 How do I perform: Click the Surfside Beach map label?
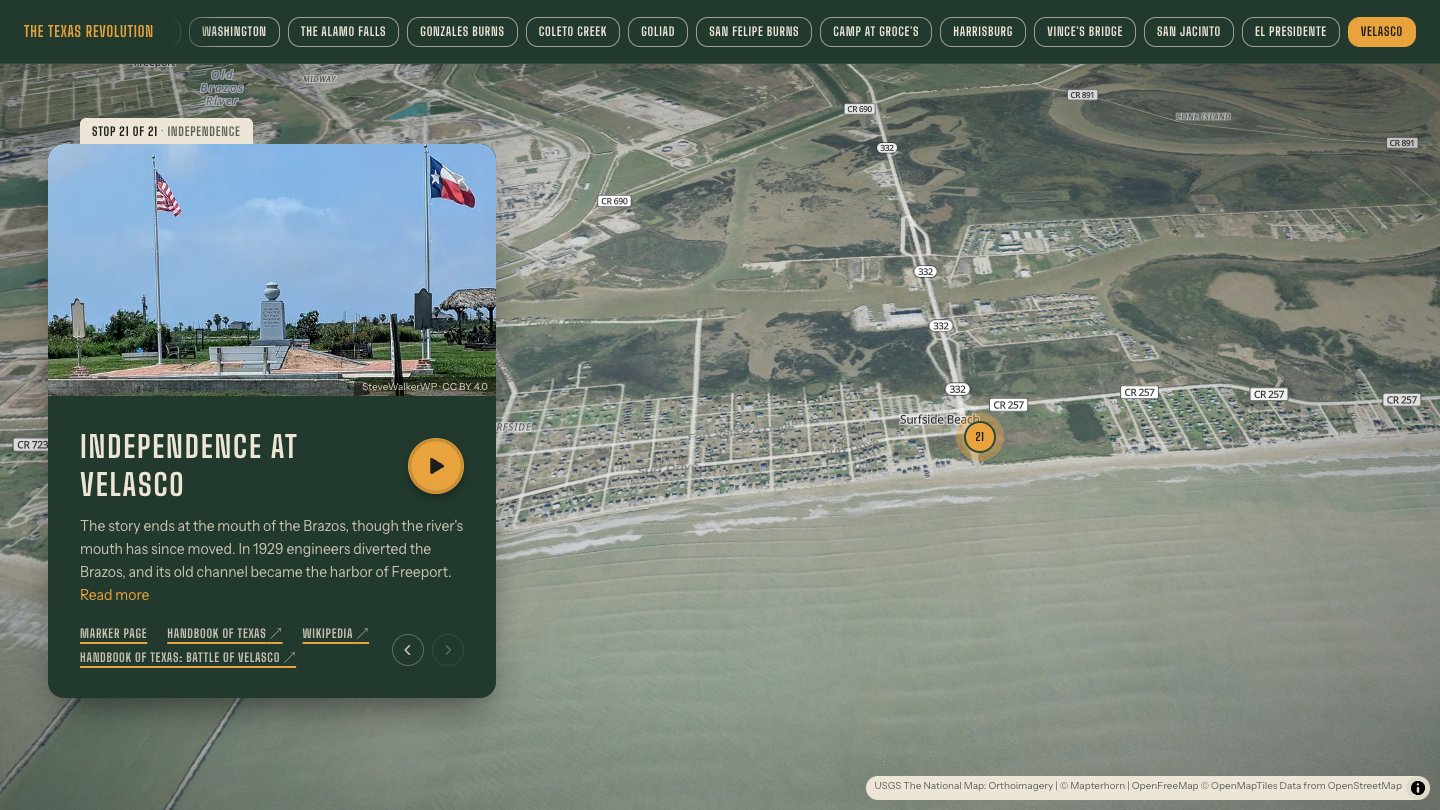[x=938, y=420]
